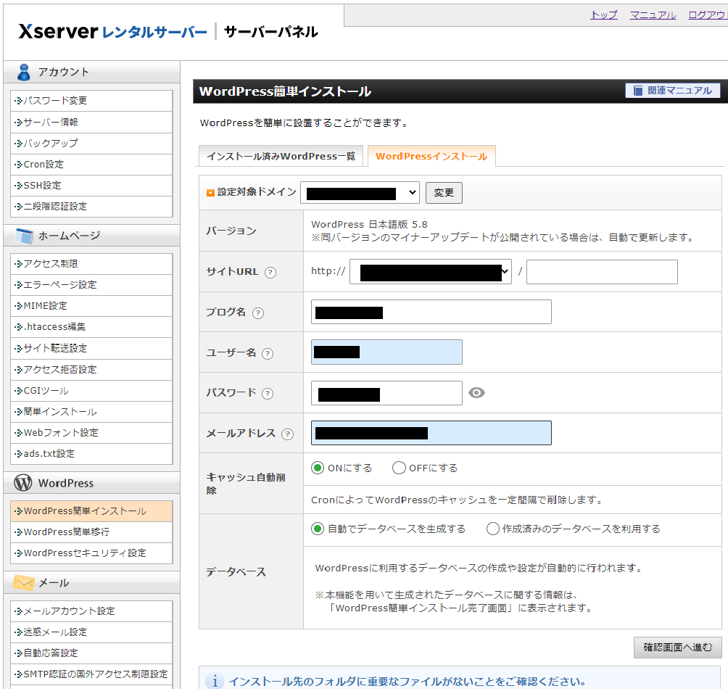The width and height of the screenshot is (728, 689).
Task: Open ads.txt設定 in sidebar
Action: tap(91, 454)
